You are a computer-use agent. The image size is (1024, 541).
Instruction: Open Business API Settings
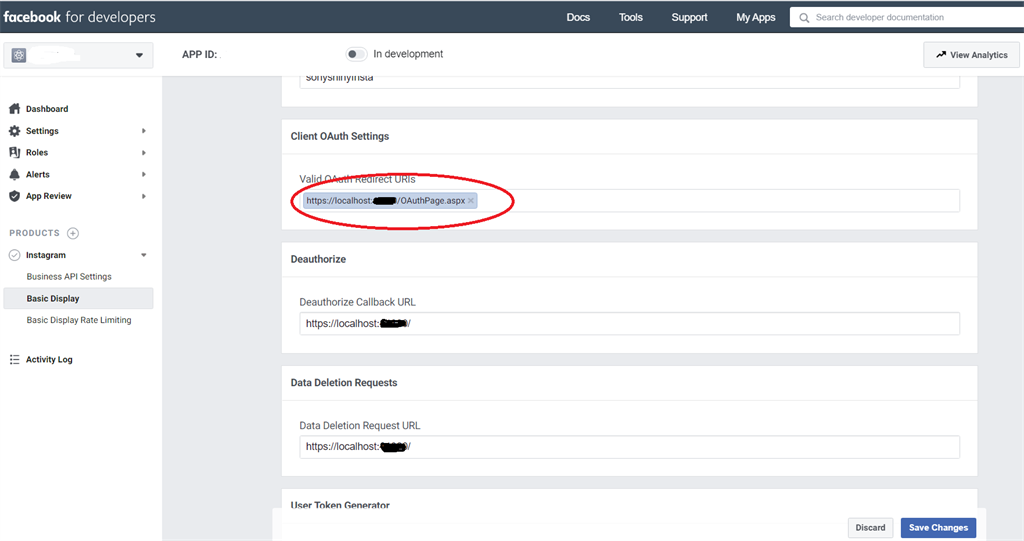69,276
